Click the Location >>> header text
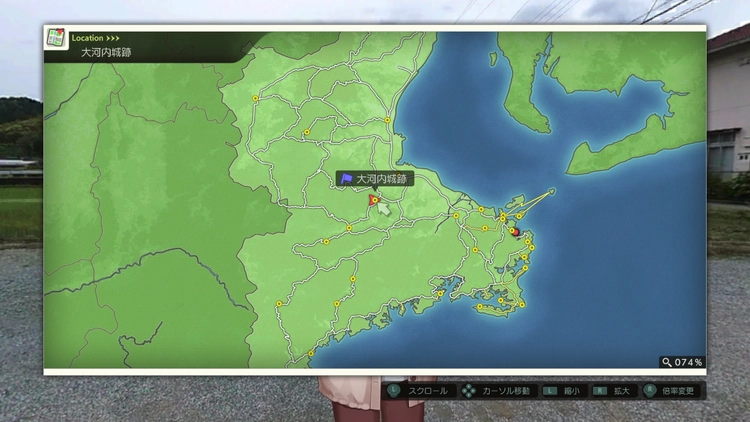This screenshot has width=750, height=422. point(95,38)
